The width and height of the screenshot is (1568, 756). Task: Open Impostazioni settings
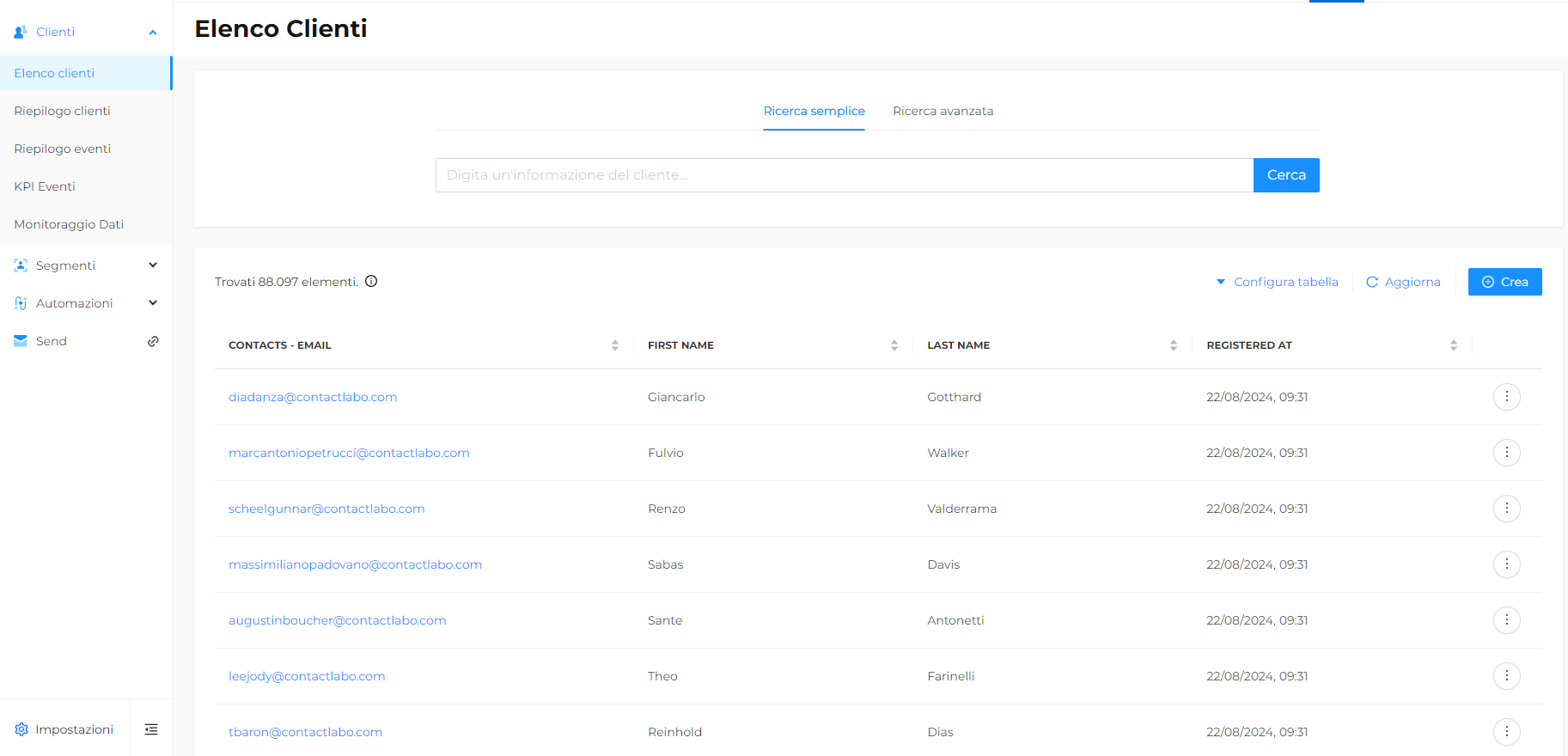[64, 729]
